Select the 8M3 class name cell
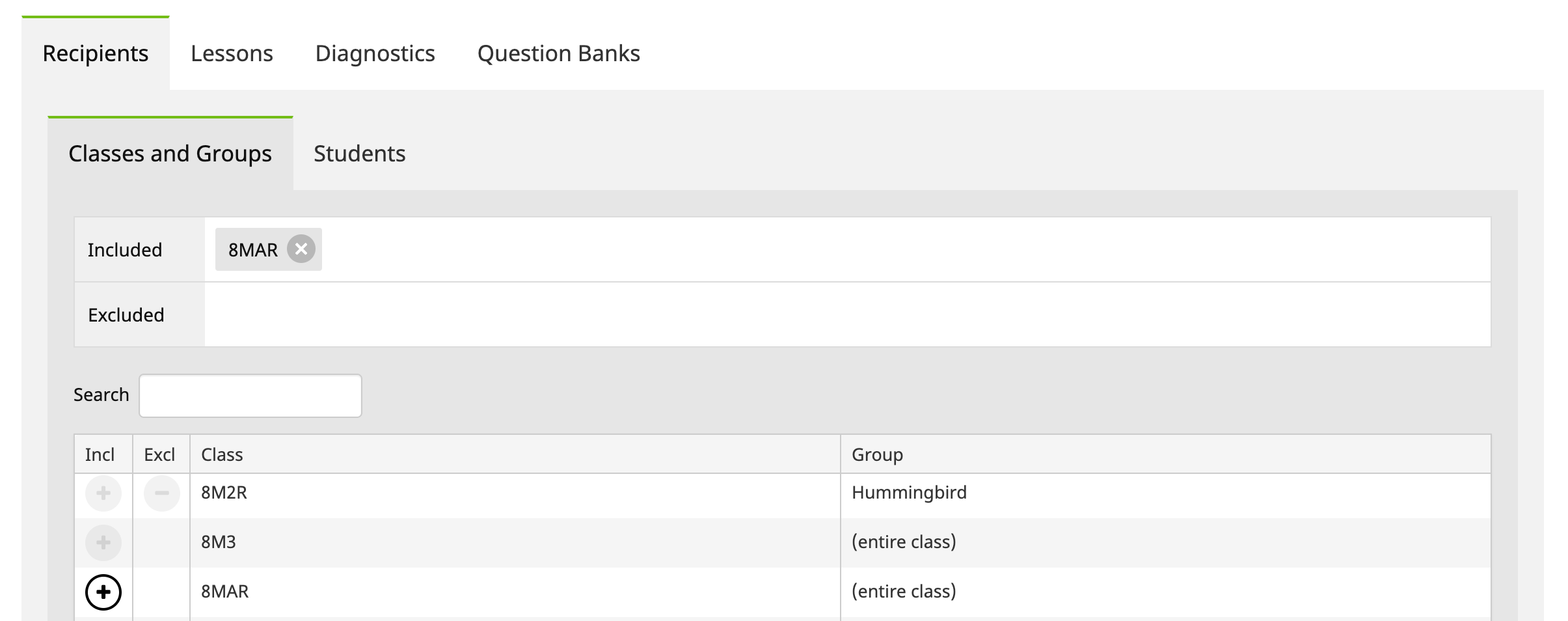This screenshot has height=621, width=1568. (x=219, y=542)
